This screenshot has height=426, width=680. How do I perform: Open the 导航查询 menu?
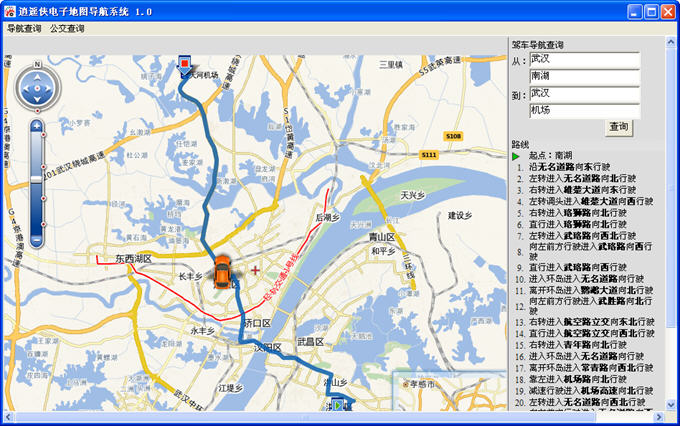click(24, 29)
